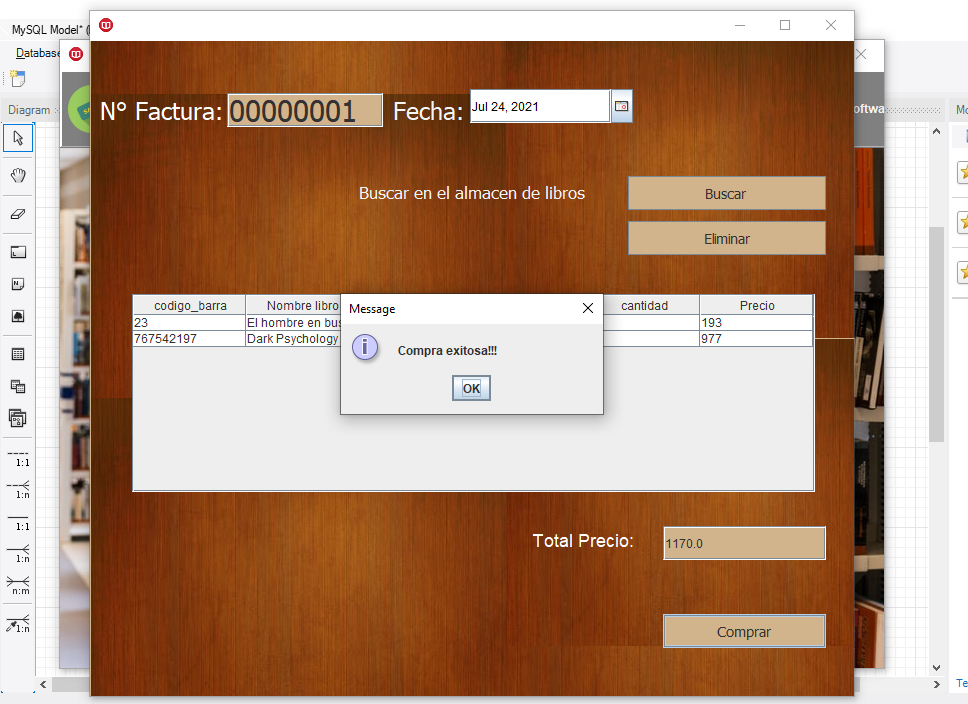The image size is (968, 704).
Task: Click the cantidad column header
Action: coord(651,306)
